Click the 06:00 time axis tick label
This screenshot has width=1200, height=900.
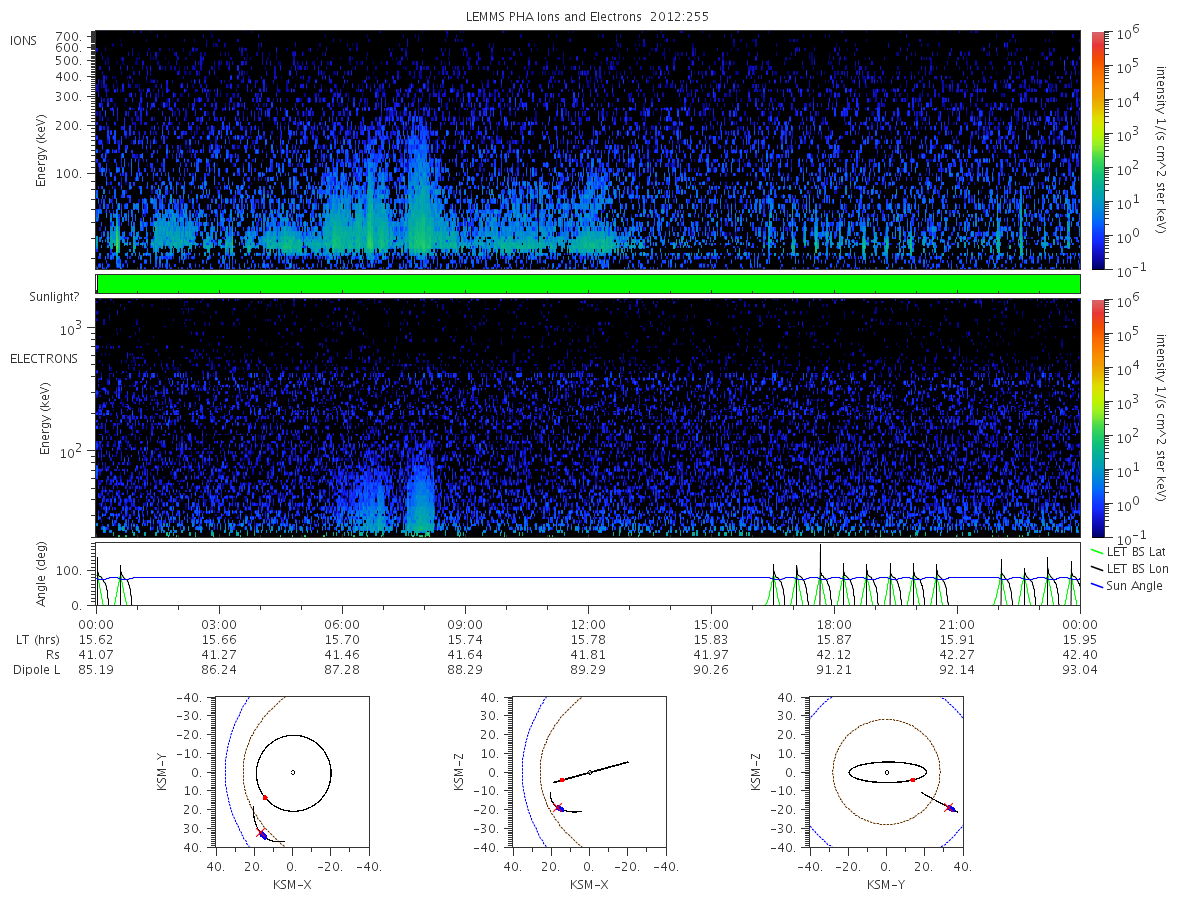point(342,624)
